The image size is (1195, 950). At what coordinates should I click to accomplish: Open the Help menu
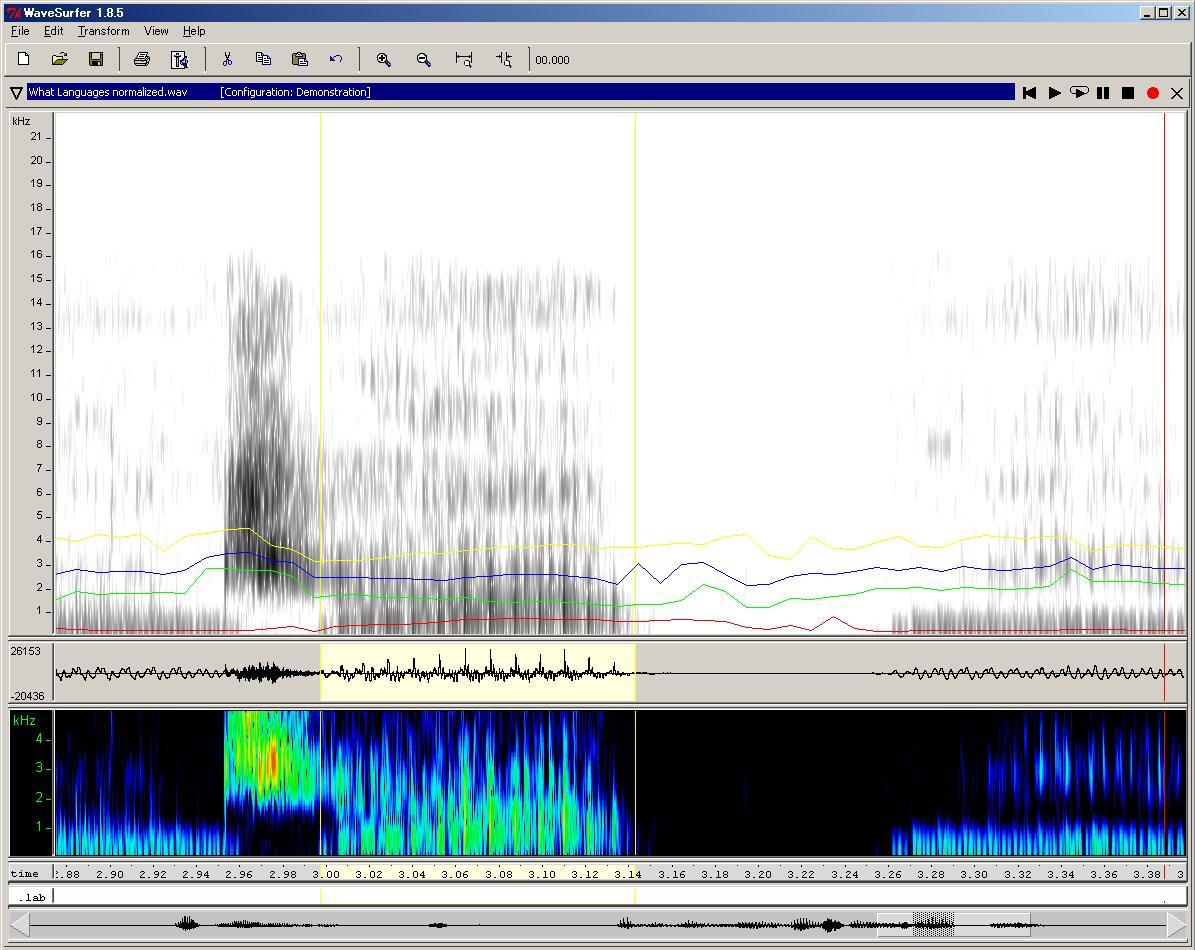click(x=194, y=31)
